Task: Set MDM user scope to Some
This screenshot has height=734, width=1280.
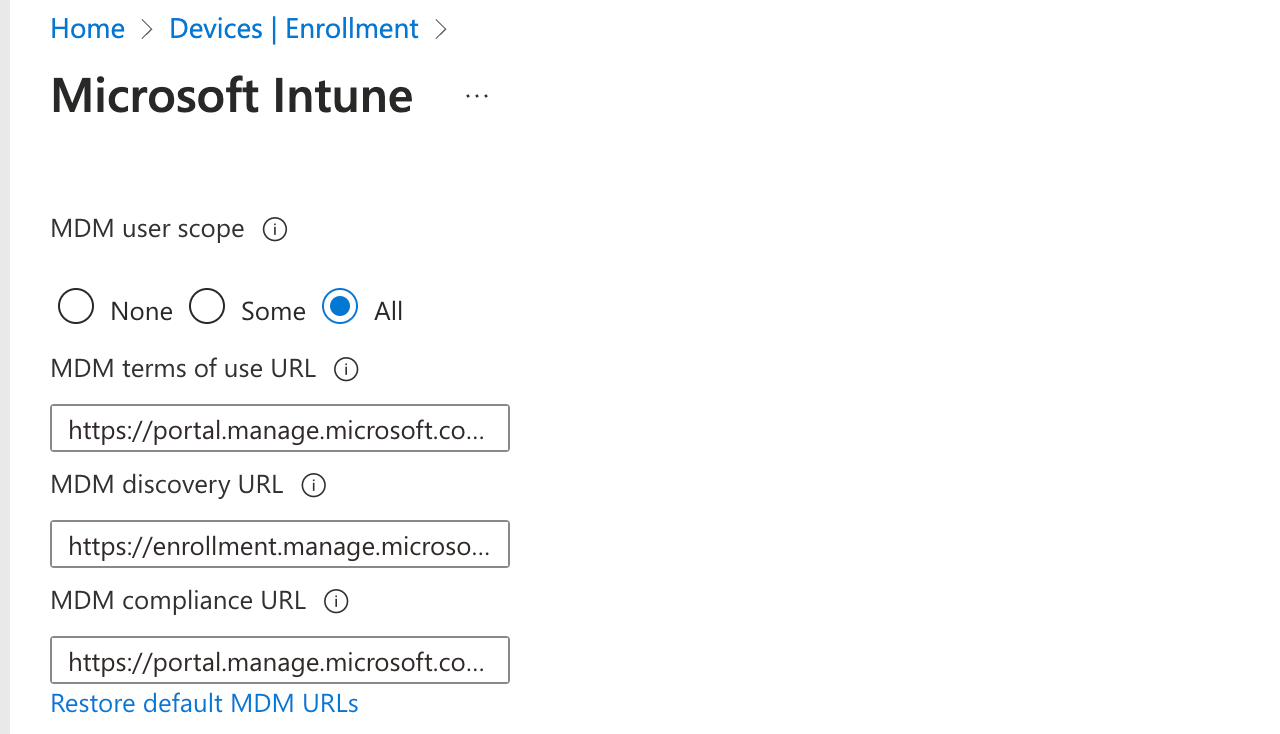Action: click(x=207, y=307)
